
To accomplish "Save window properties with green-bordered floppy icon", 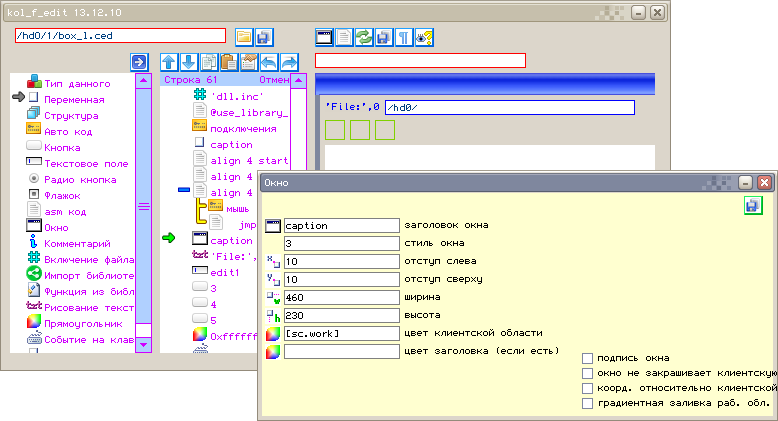I will 752,205.
